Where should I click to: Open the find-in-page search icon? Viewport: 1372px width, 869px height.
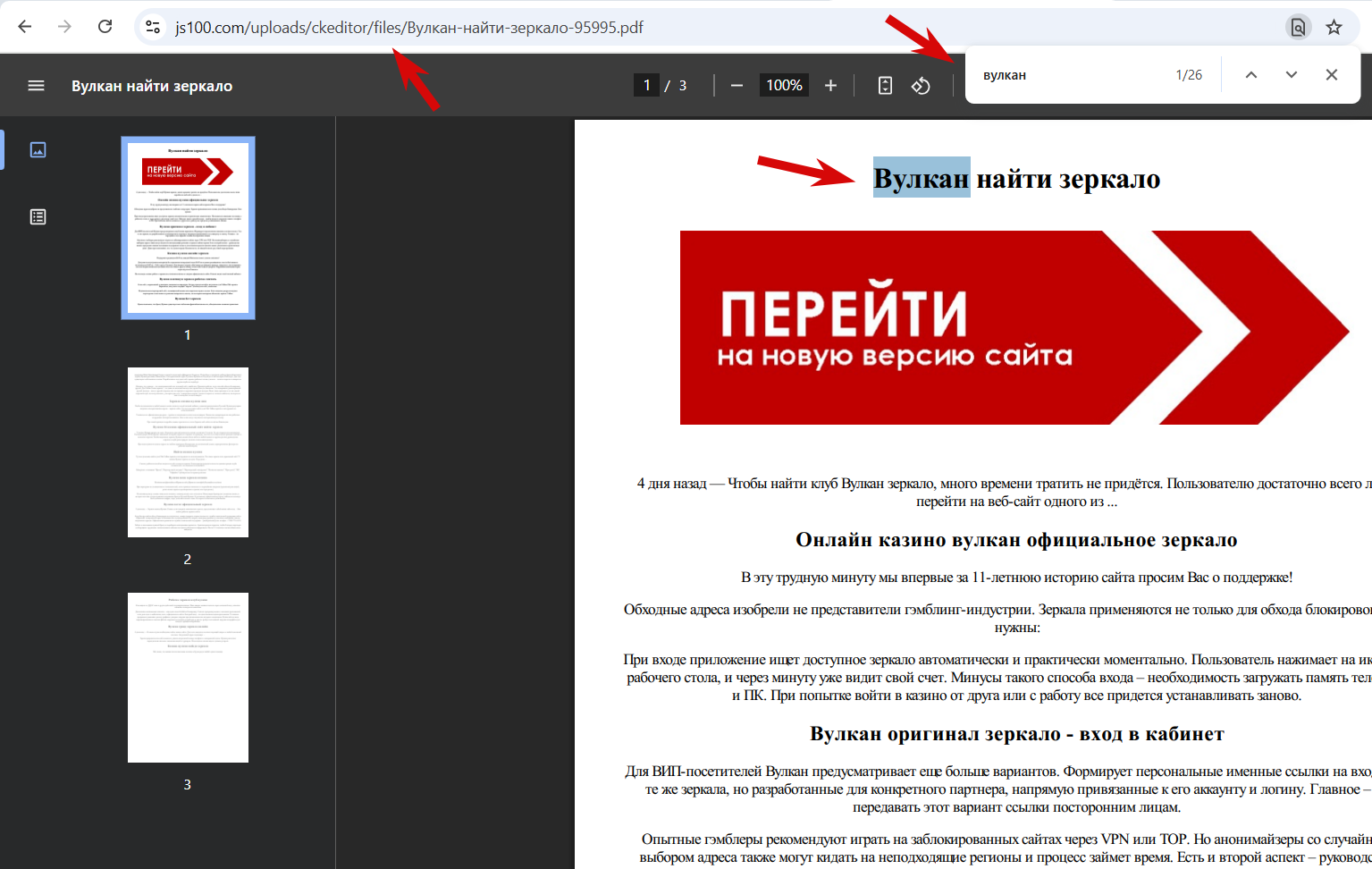pos(1298,27)
